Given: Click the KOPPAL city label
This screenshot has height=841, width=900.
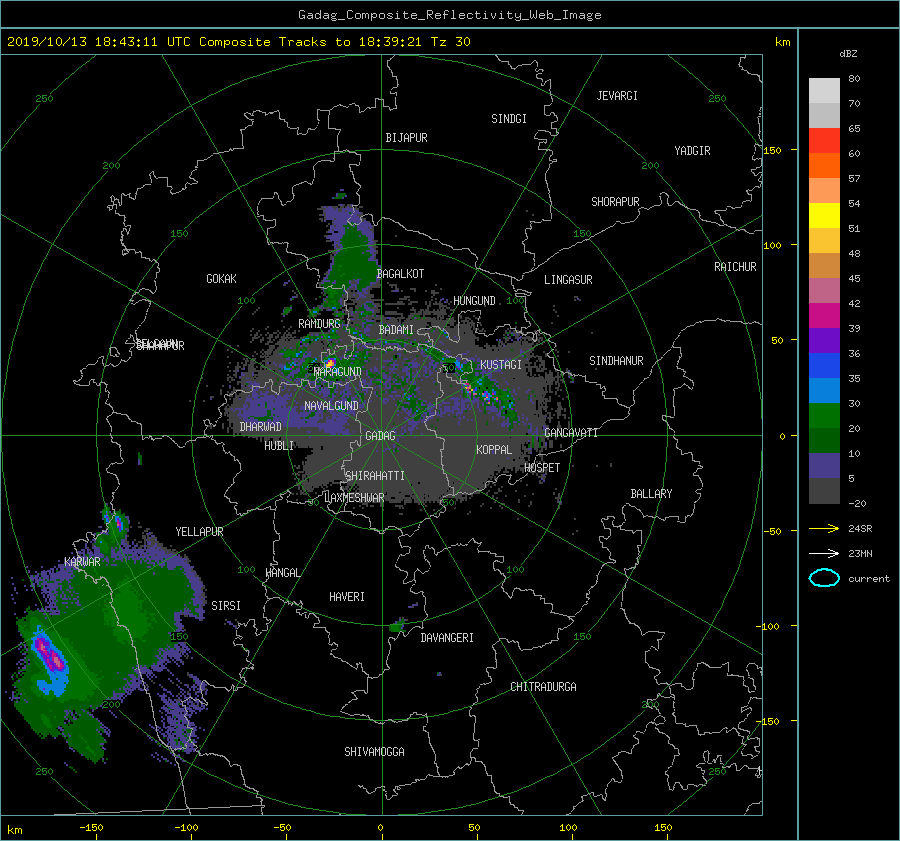Looking at the screenshot, I should (494, 449).
